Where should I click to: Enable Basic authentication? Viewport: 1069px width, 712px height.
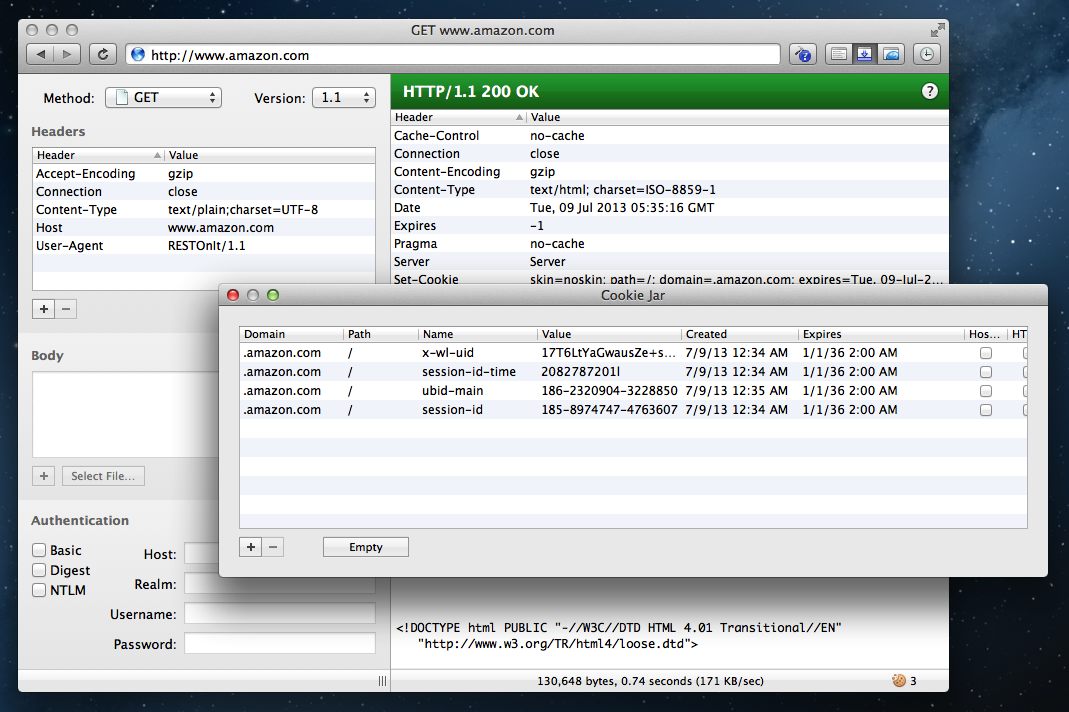pos(39,550)
